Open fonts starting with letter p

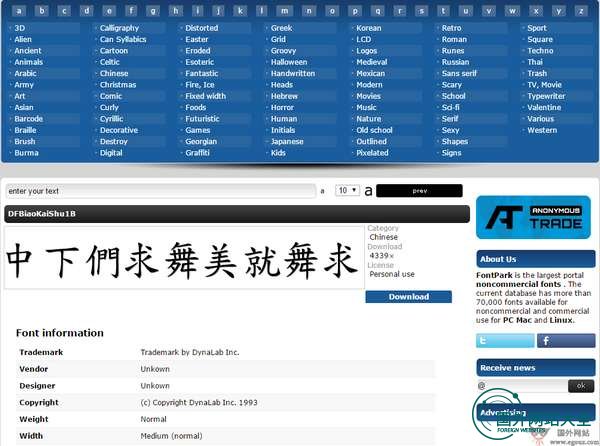coord(355,11)
